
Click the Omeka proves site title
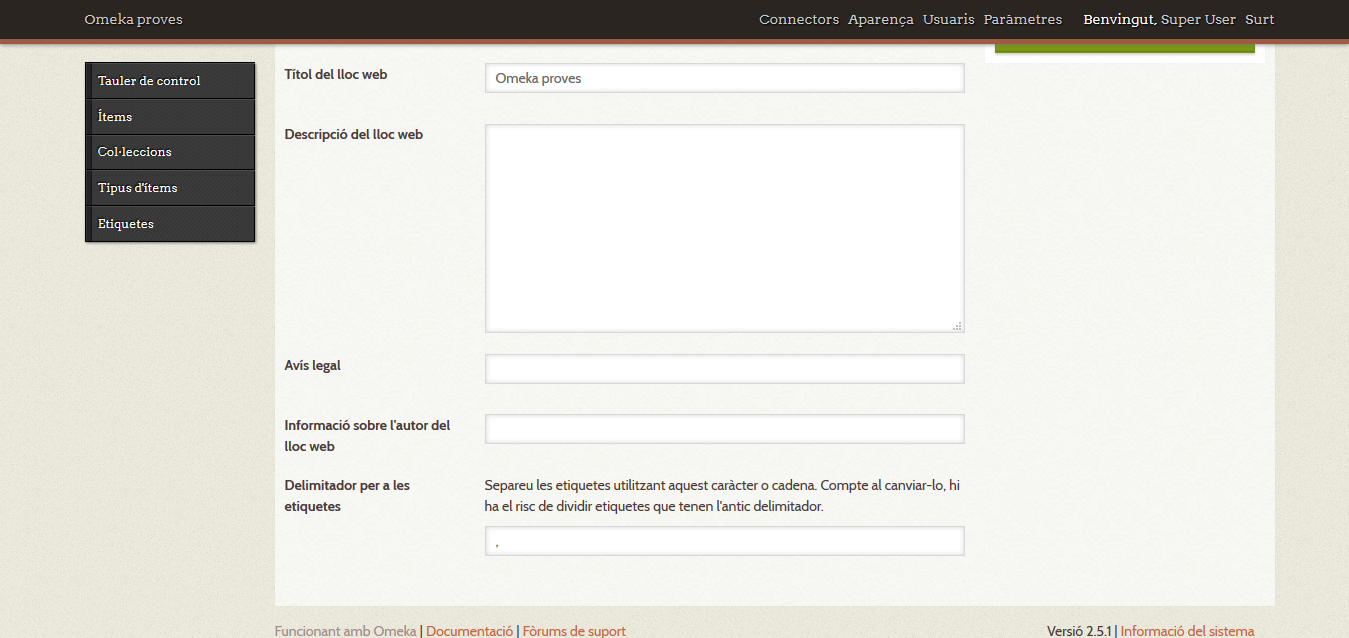point(133,19)
